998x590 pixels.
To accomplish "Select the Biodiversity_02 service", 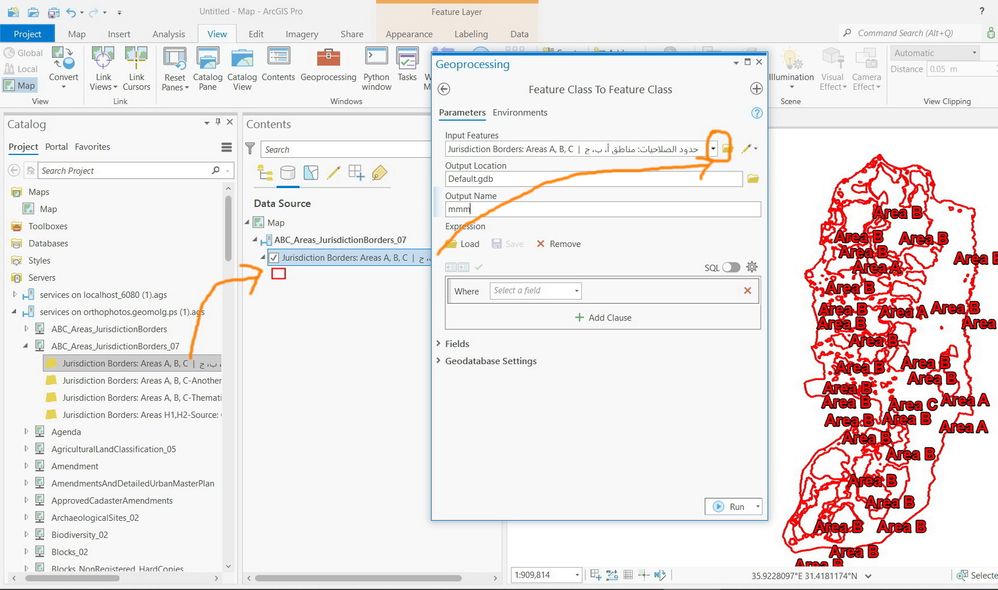I will pyautogui.click(x=80, y=535).
